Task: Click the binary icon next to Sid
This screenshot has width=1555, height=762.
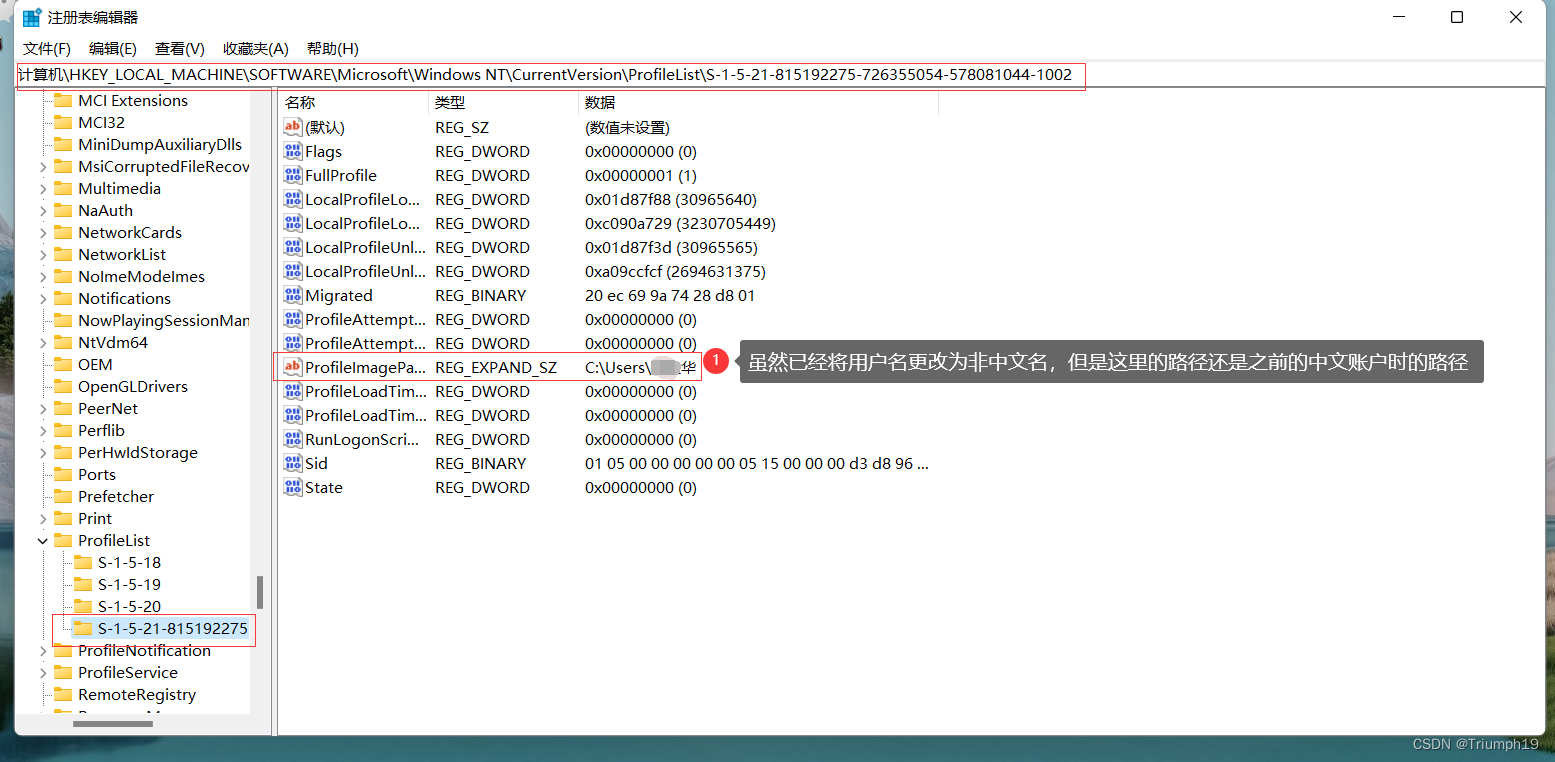Action: pyautogui.click(x=292, y=463)
